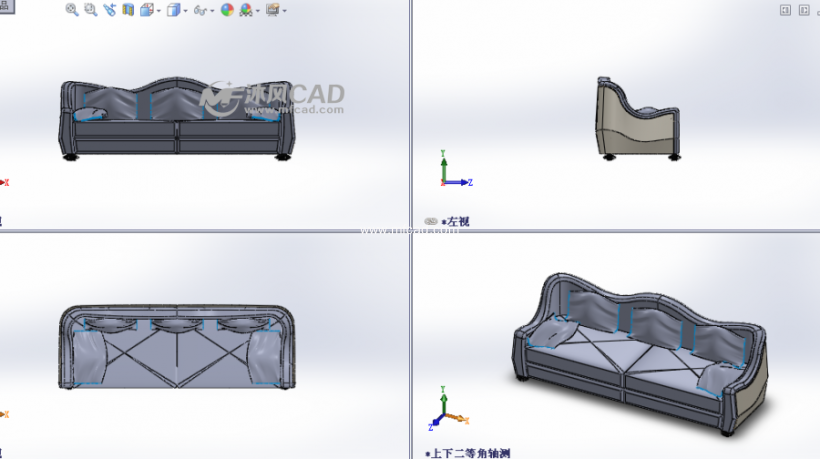Activate the Section View tool

coord(128,9)
